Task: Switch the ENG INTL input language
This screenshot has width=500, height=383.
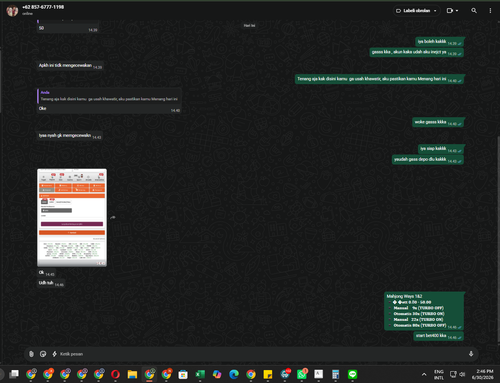Action: 439,374
